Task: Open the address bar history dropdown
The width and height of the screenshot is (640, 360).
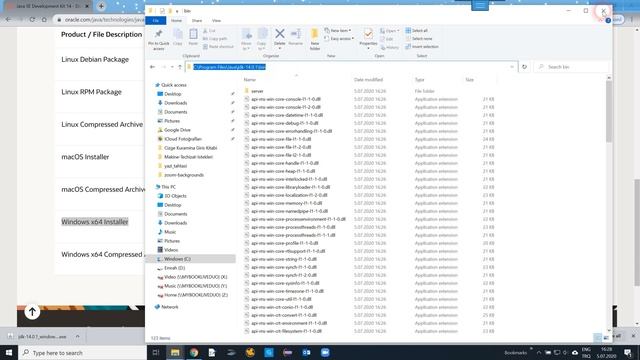Action: click(x=512, y=67)
